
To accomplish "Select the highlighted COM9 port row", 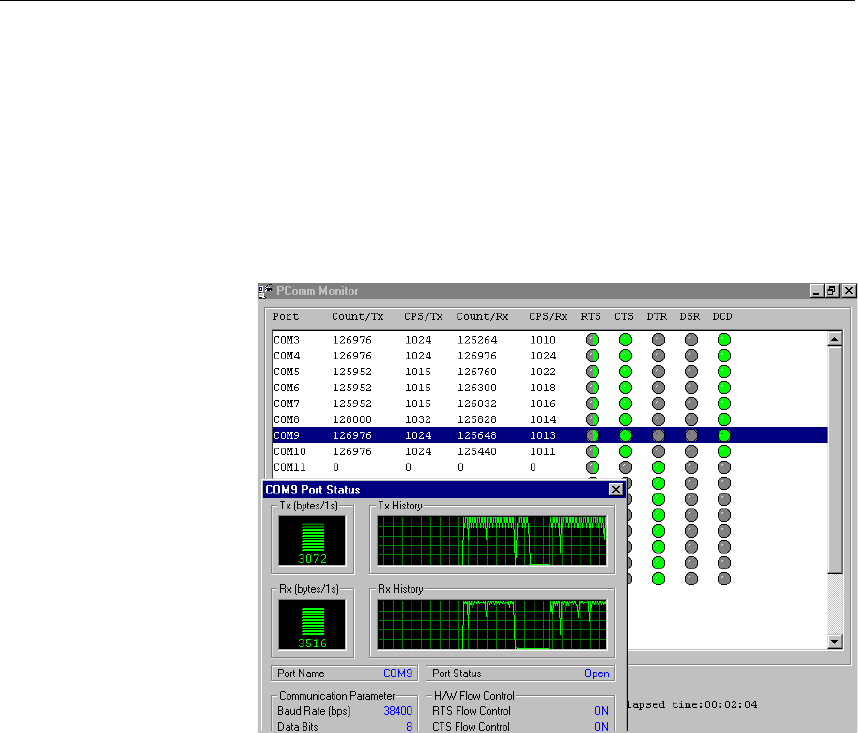I will pyautogui.click(x=550, y=435).
